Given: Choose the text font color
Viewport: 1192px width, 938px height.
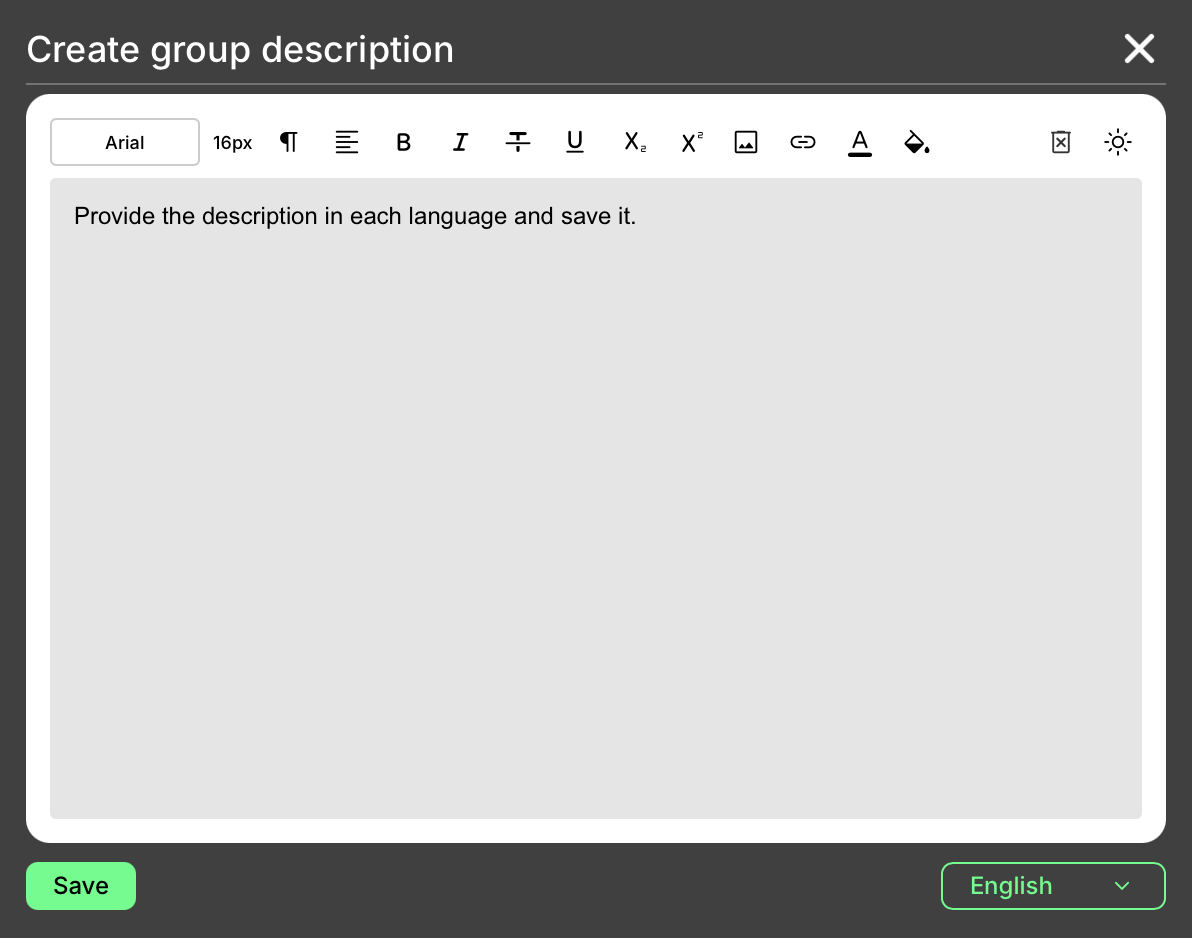Looking at the screenshot, I should pyautogui.click(x=860, y=142).
